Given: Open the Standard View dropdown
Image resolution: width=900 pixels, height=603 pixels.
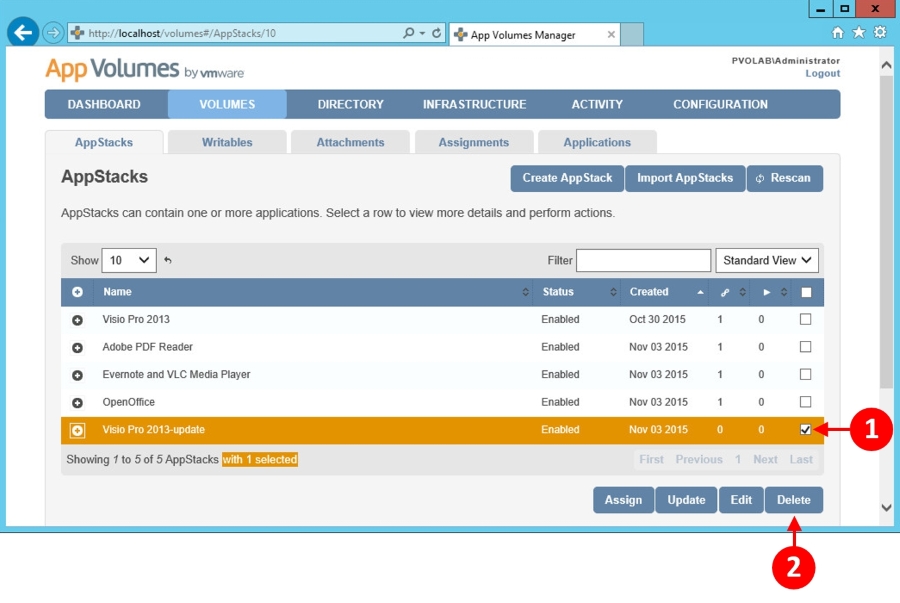Looking at the screenshot, I should tap(767, 260).
